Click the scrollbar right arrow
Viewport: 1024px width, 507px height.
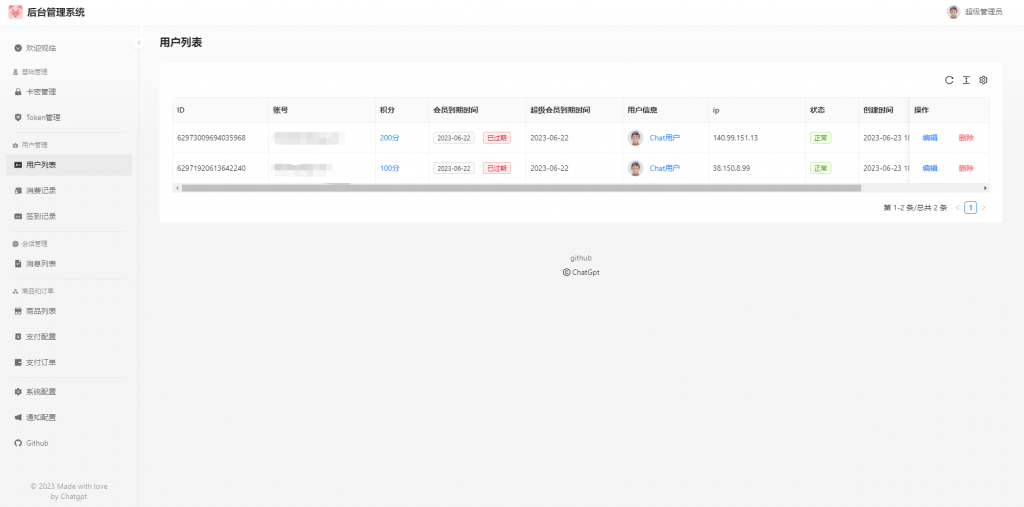coord(986,188)
